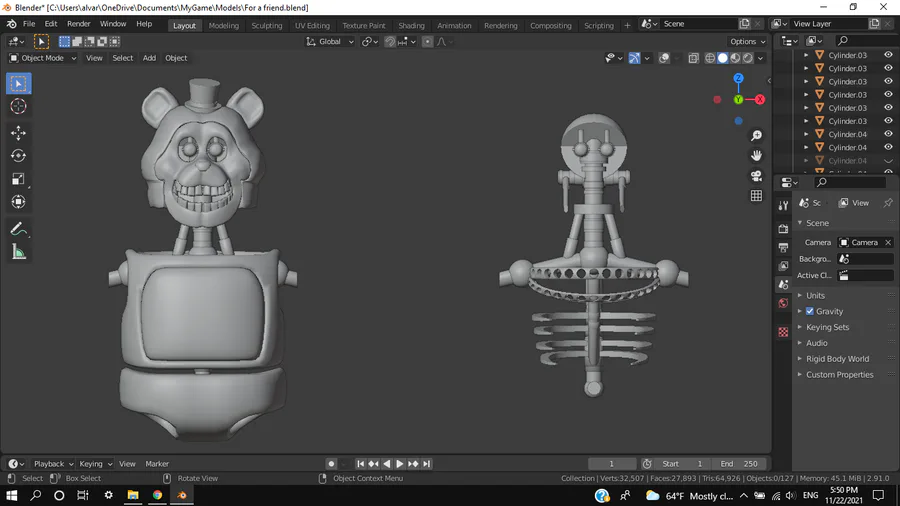Open the Keying dropdown in timeline
The width and height of the screenshot is (900, 506).
coord(95,464)
